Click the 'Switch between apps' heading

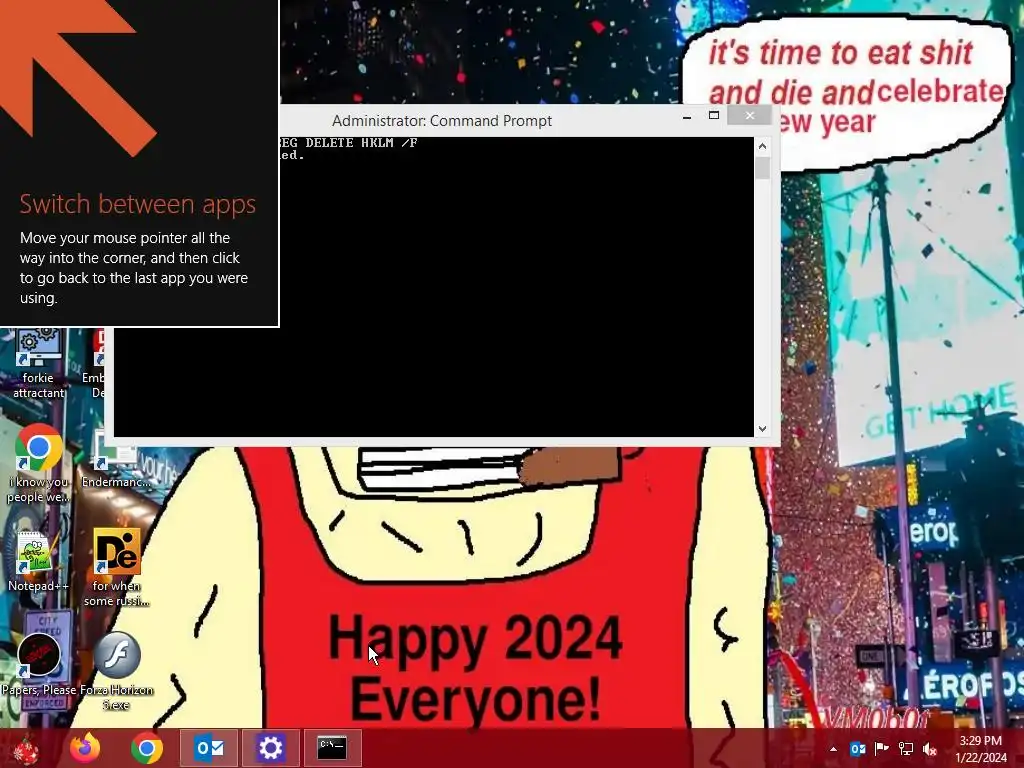[137, 204]
